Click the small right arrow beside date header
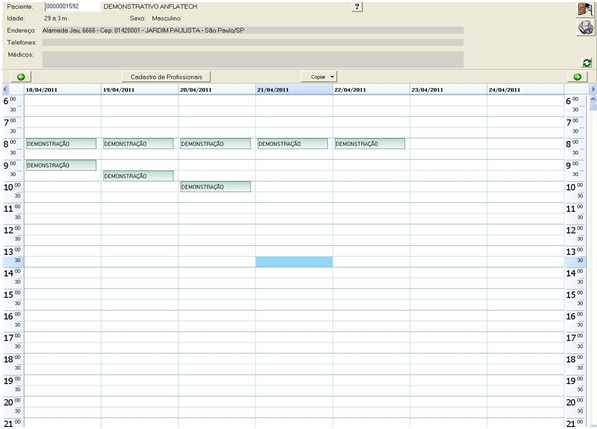Screen dimensions: 597x429 593,89
